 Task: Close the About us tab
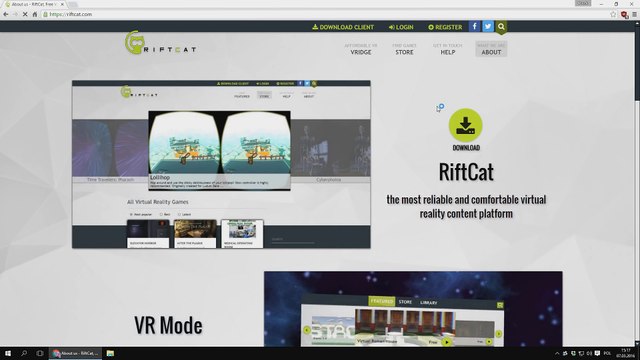pyautogui.click(x=62, y=4)
